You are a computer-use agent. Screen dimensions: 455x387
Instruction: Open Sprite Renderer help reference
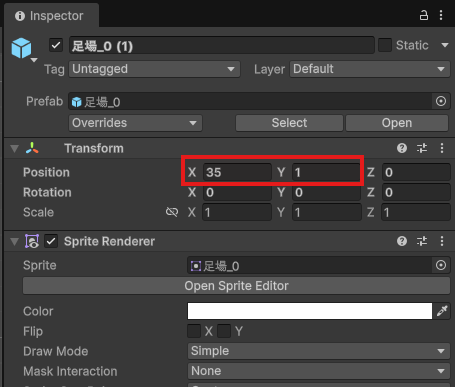(x=402, y=241)
